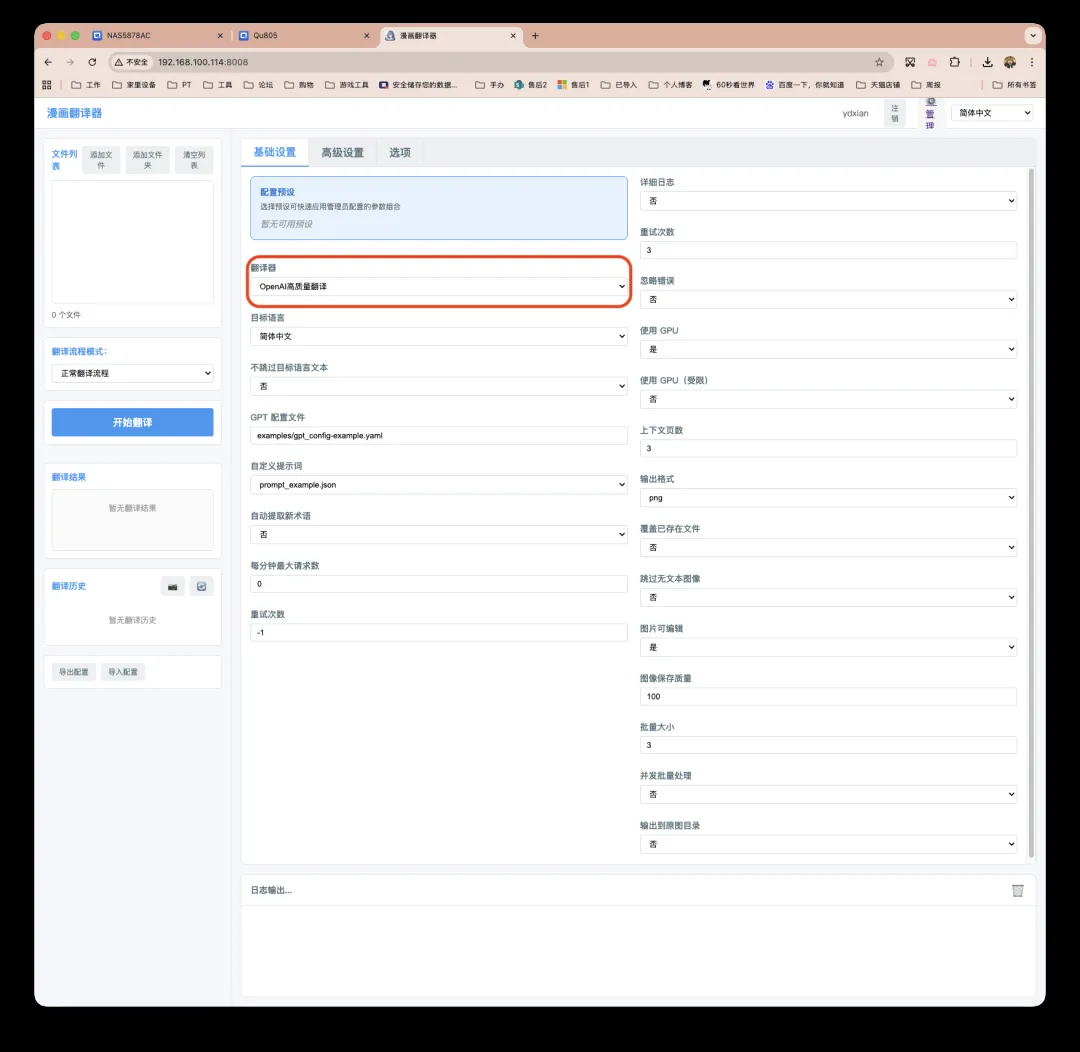Open the browser downloads icon
The width and height of the screenshot is (1080, 1052).
coord(987,62)
